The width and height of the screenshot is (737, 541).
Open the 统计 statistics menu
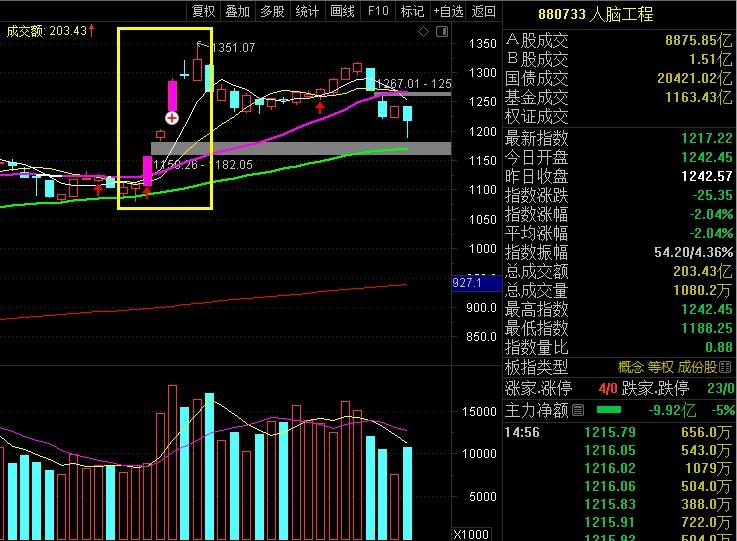point(307,11)
